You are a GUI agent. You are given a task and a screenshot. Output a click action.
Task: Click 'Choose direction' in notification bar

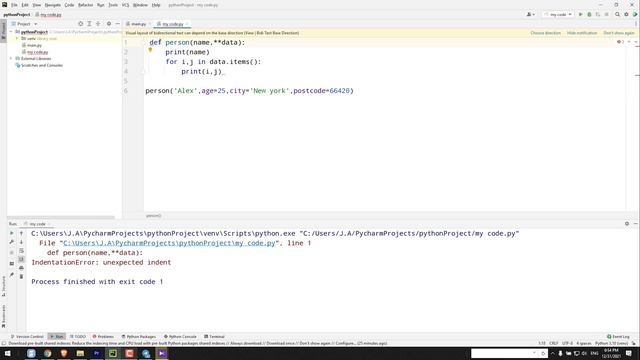(545, 33)
